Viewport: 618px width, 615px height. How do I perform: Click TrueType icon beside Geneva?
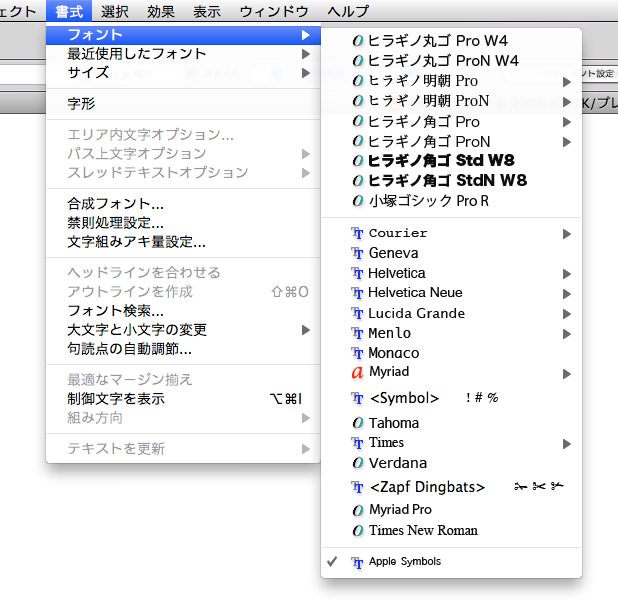point(357,253)
